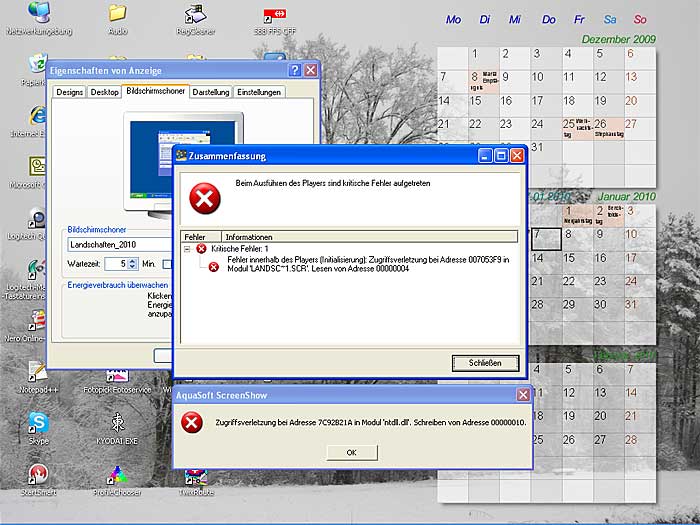This screenshot has height=525, width=700.
Task: Switch to the Einstellungen tab
Action: point(259,92)
